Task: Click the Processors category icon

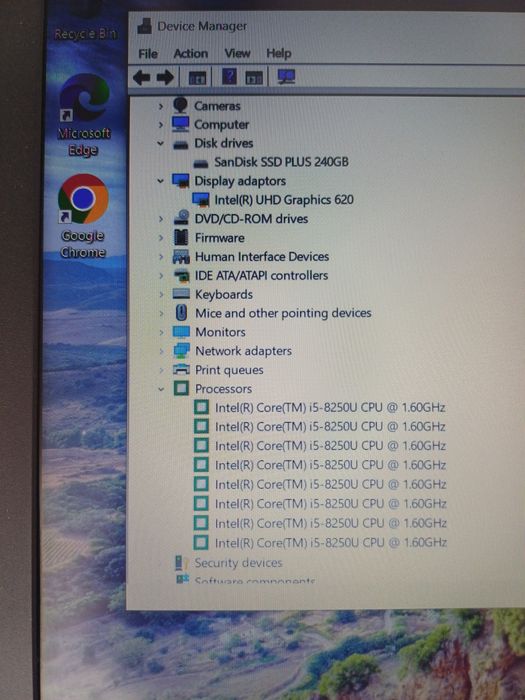Action: pyautogui.click(x=181, y=388)
